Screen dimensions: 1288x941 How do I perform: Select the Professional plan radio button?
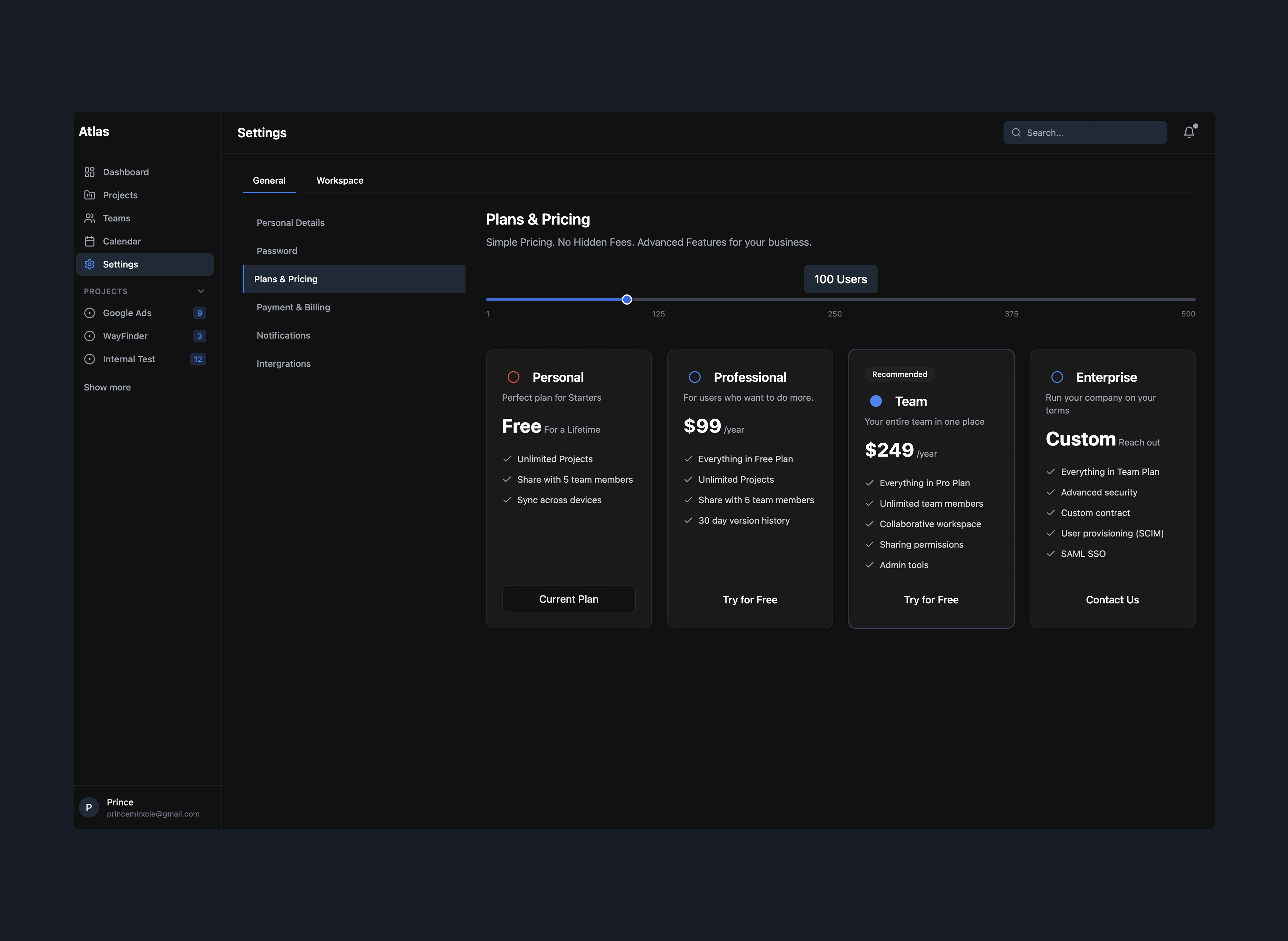click(x=694, y=377)
